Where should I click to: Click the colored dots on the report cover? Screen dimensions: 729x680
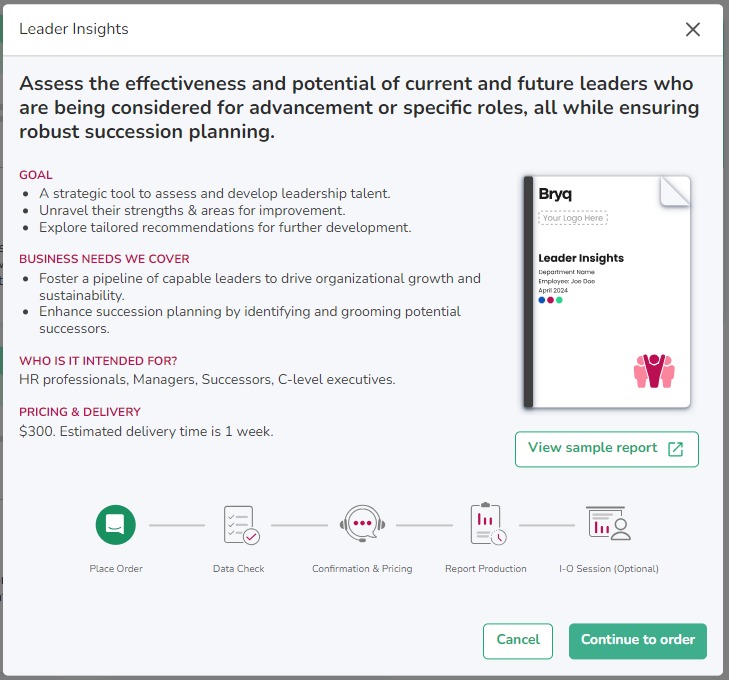(550, 300)
